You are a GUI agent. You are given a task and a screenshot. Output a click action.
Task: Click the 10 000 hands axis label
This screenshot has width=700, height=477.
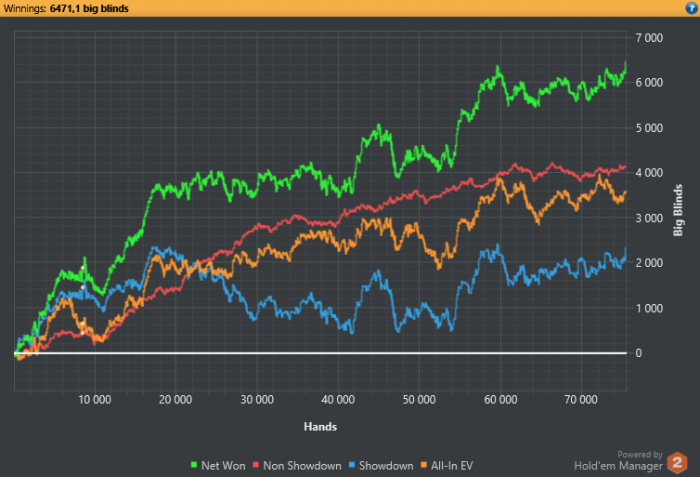(x=95, y=400)
